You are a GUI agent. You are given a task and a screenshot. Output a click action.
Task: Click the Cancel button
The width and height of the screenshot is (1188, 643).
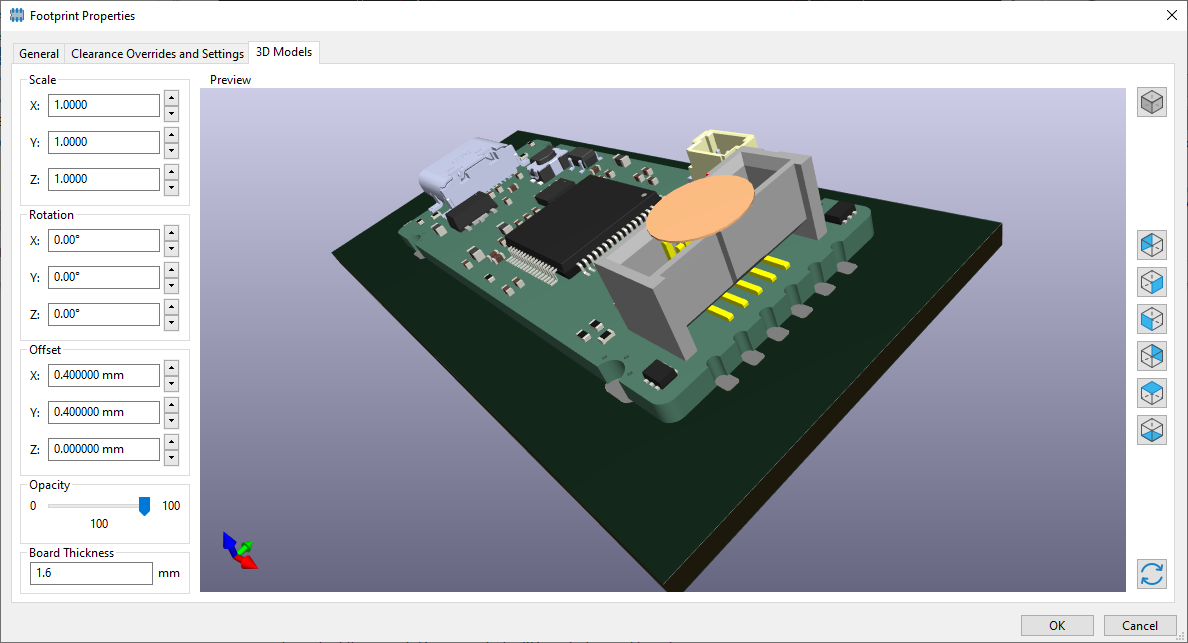click(1139, 626)
